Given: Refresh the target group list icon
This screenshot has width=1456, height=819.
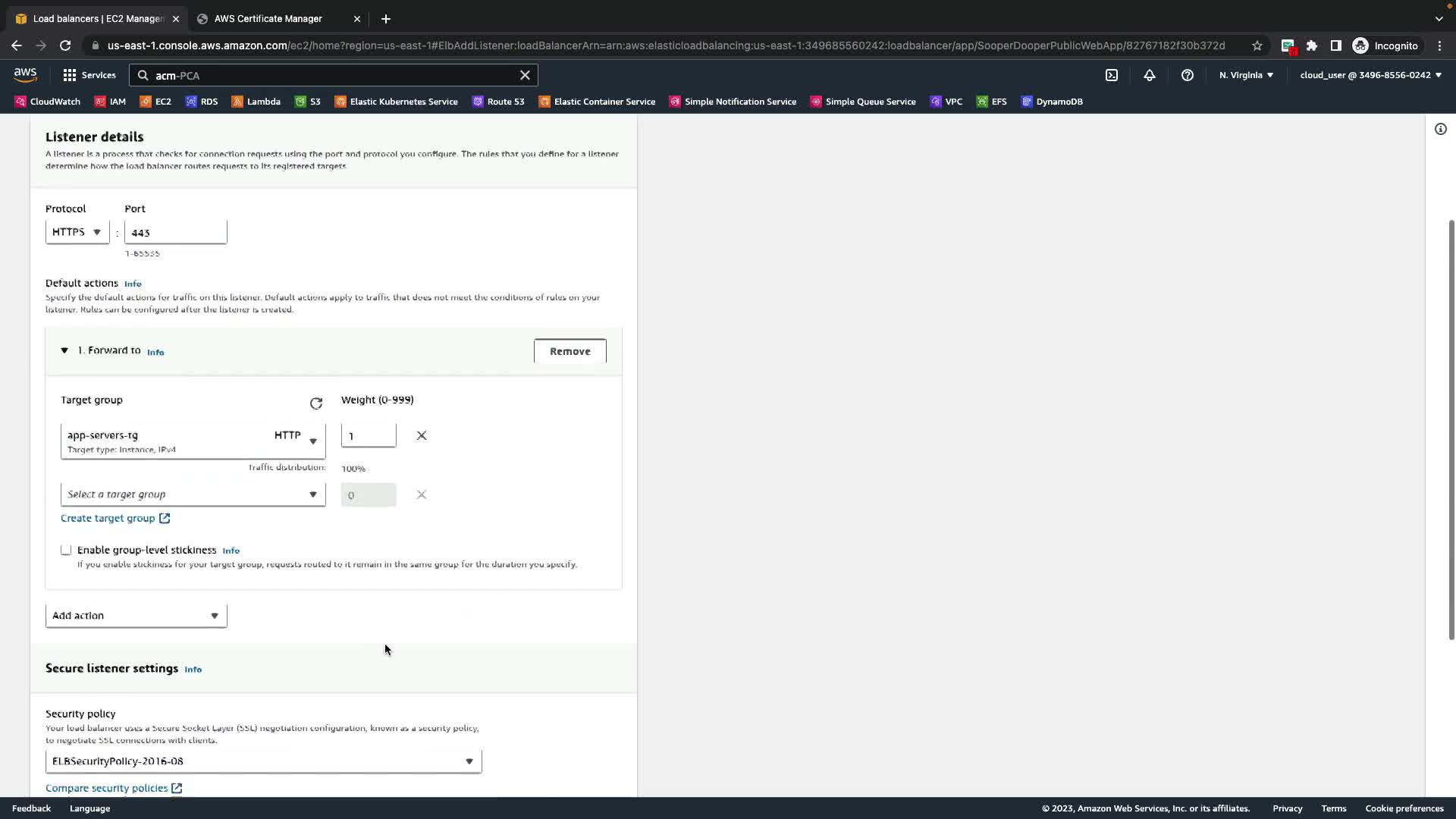Looking at the screenshot, I should [x=316, y=403].
